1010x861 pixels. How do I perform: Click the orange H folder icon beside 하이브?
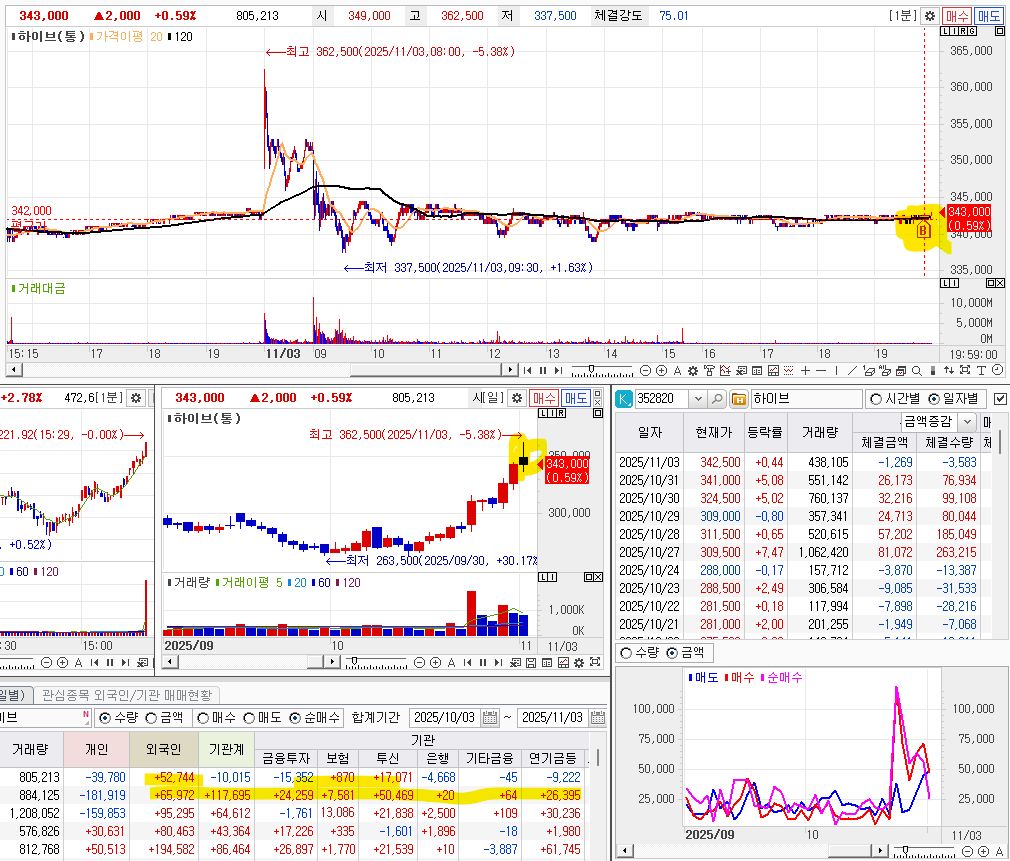pyautogui.click(x=739, y=399)
